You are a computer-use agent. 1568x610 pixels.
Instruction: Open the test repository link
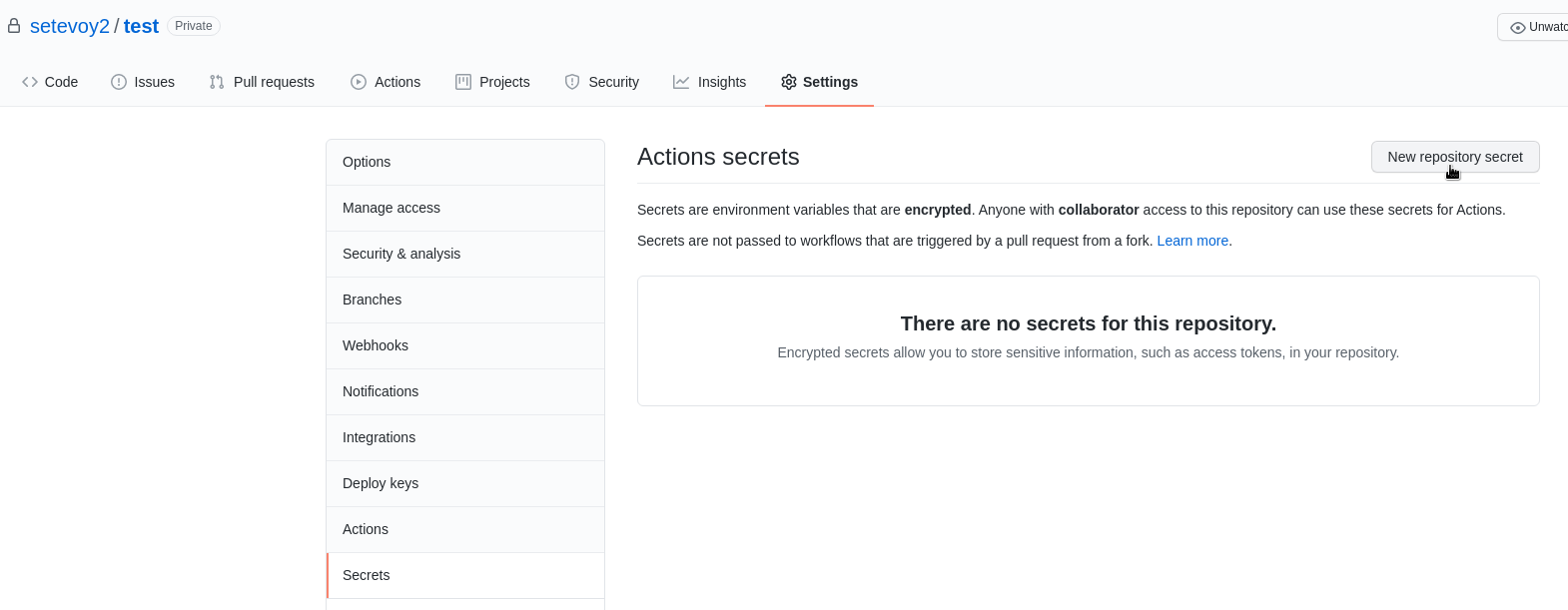pyautogui.click(x=141, y=26)
